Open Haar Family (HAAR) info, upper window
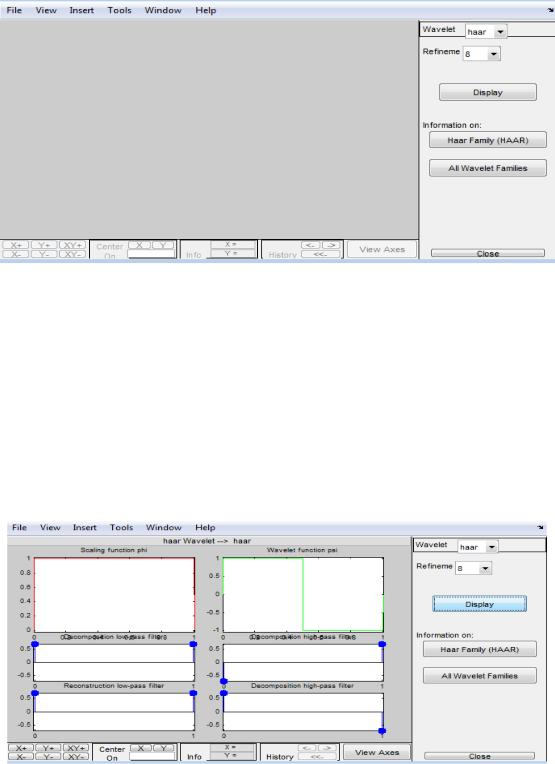Image resolution: width=555 pixels, height=764 pixels. click(x=488, y=140)
